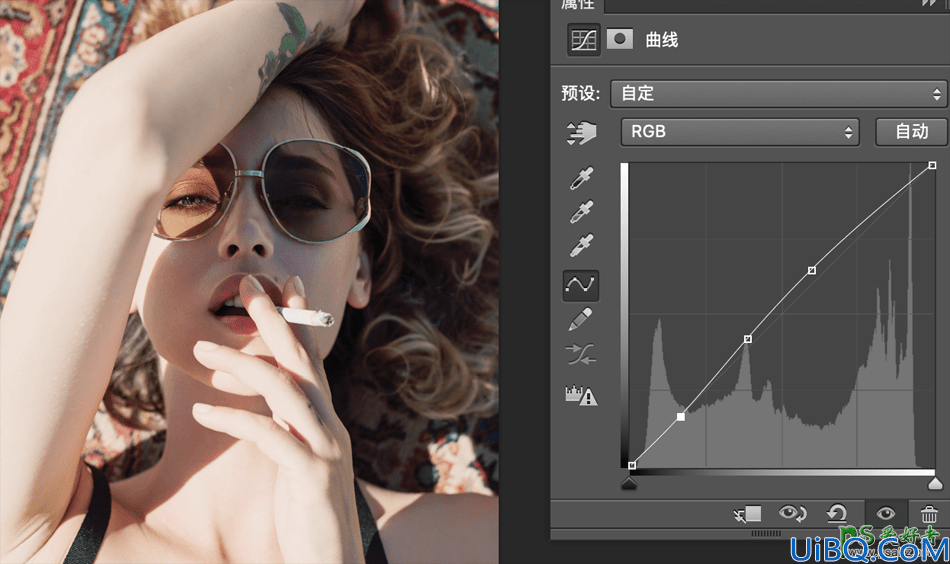950x564 pixels.
Task: Click the 曲线 label text
Action: (662, 40)
